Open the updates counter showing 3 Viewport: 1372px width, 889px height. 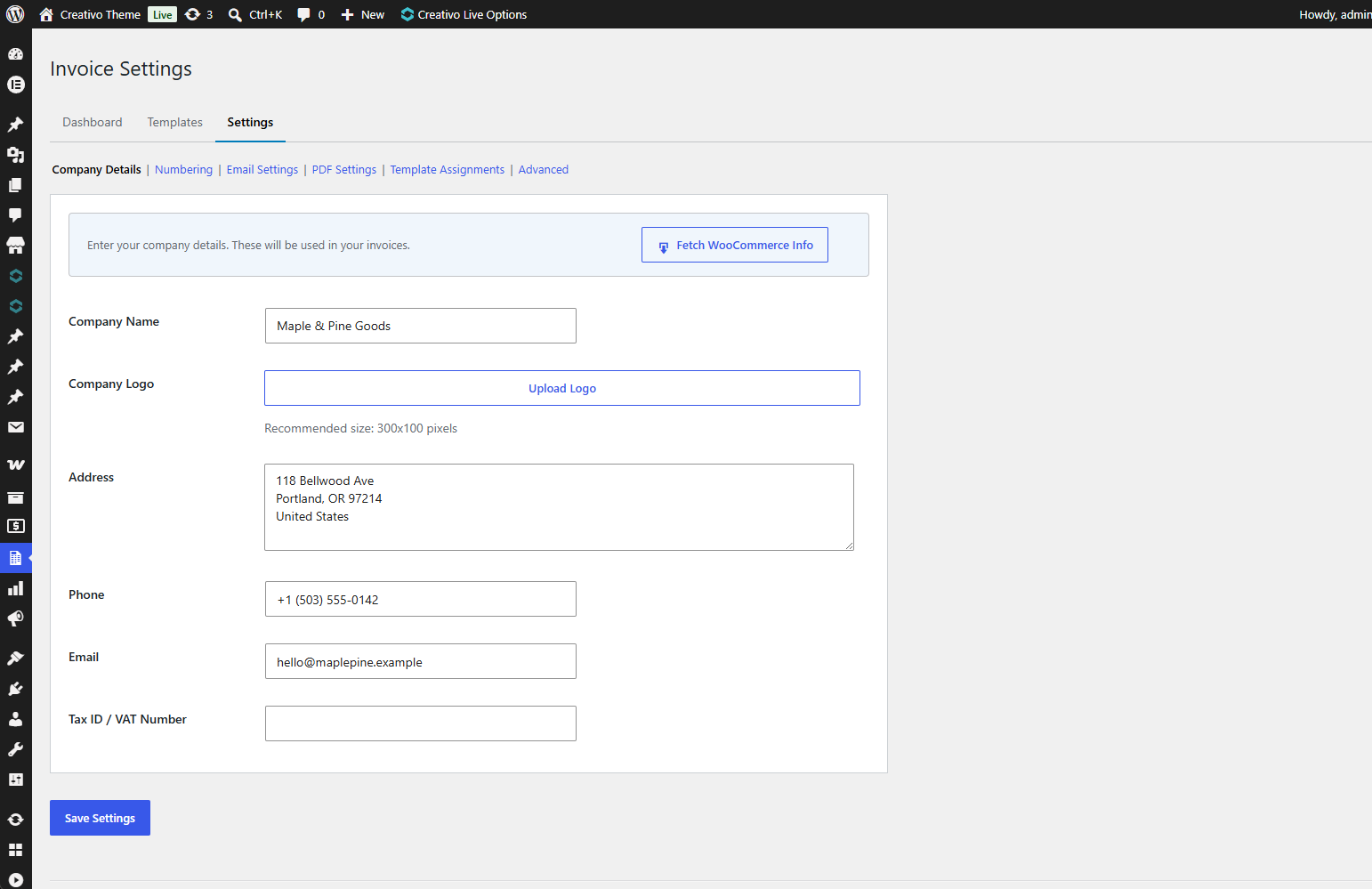(198, 14)
